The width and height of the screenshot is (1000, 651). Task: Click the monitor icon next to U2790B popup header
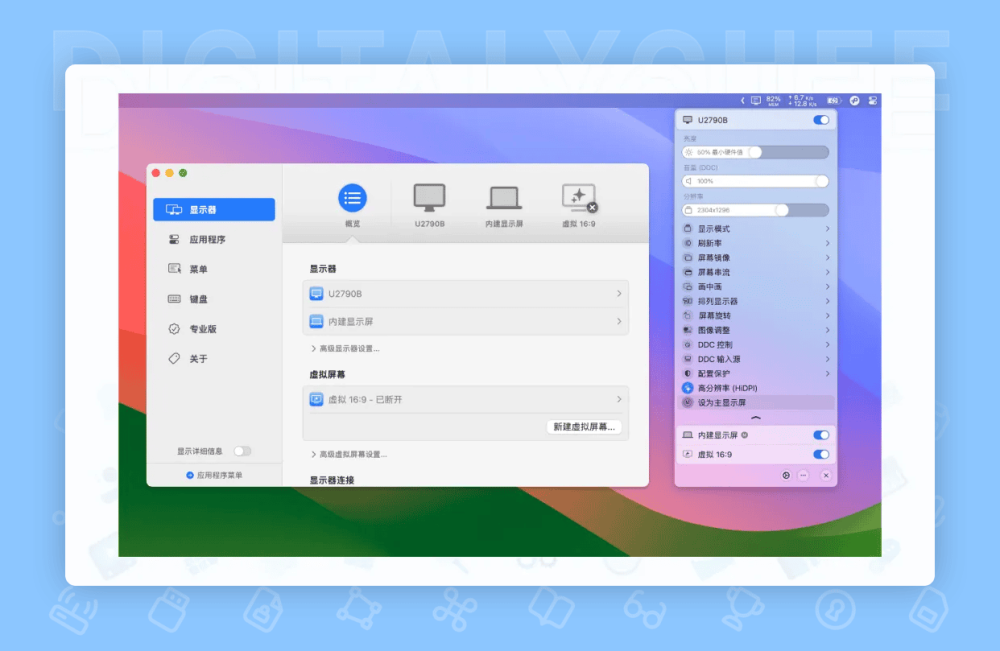[688, 120]
